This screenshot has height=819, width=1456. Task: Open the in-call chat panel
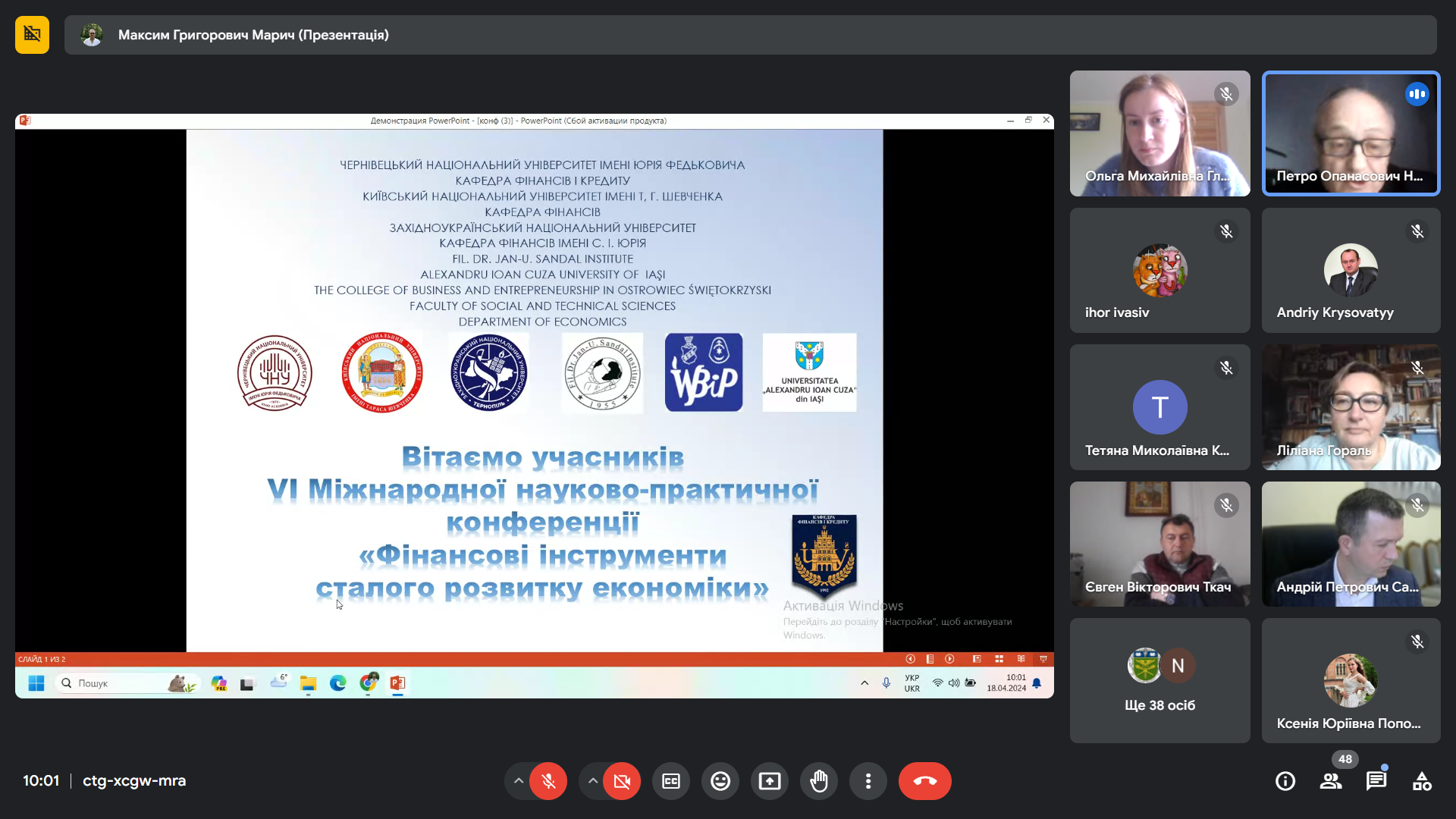(x=1377, y=780)
